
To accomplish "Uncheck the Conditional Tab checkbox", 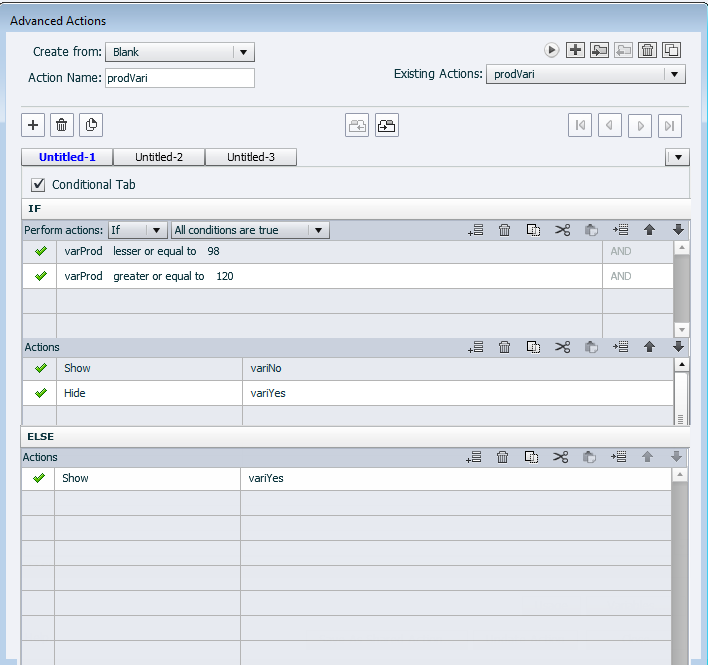I will point(38,185).
